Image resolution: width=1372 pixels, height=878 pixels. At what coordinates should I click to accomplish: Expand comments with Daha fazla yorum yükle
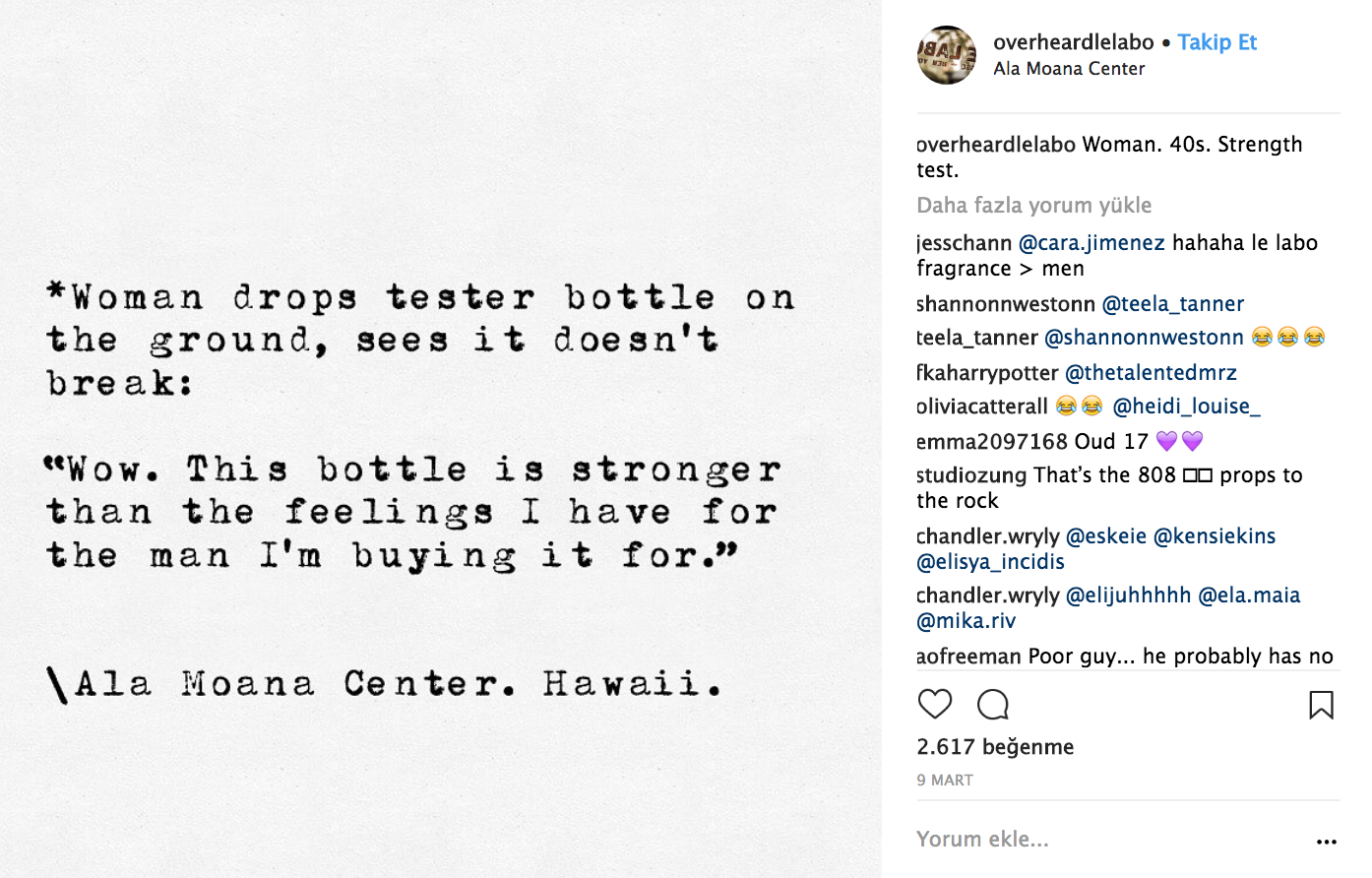(1033, 205)
